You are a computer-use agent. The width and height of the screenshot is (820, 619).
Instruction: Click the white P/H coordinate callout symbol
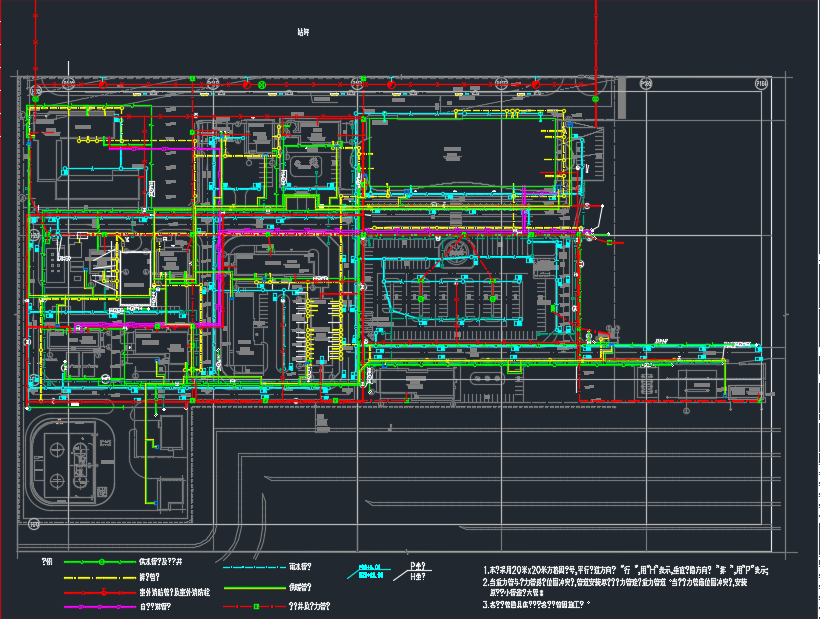pos(412,571)
